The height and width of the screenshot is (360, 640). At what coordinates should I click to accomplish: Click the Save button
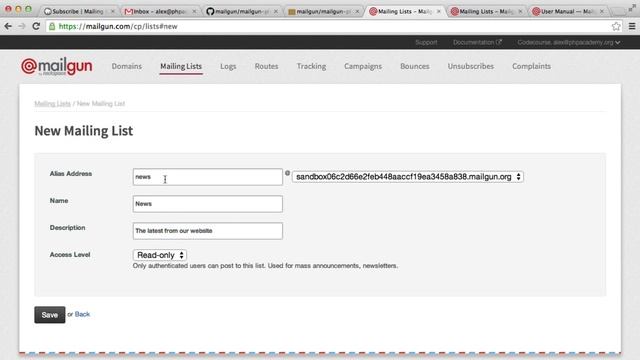(50, 315)
